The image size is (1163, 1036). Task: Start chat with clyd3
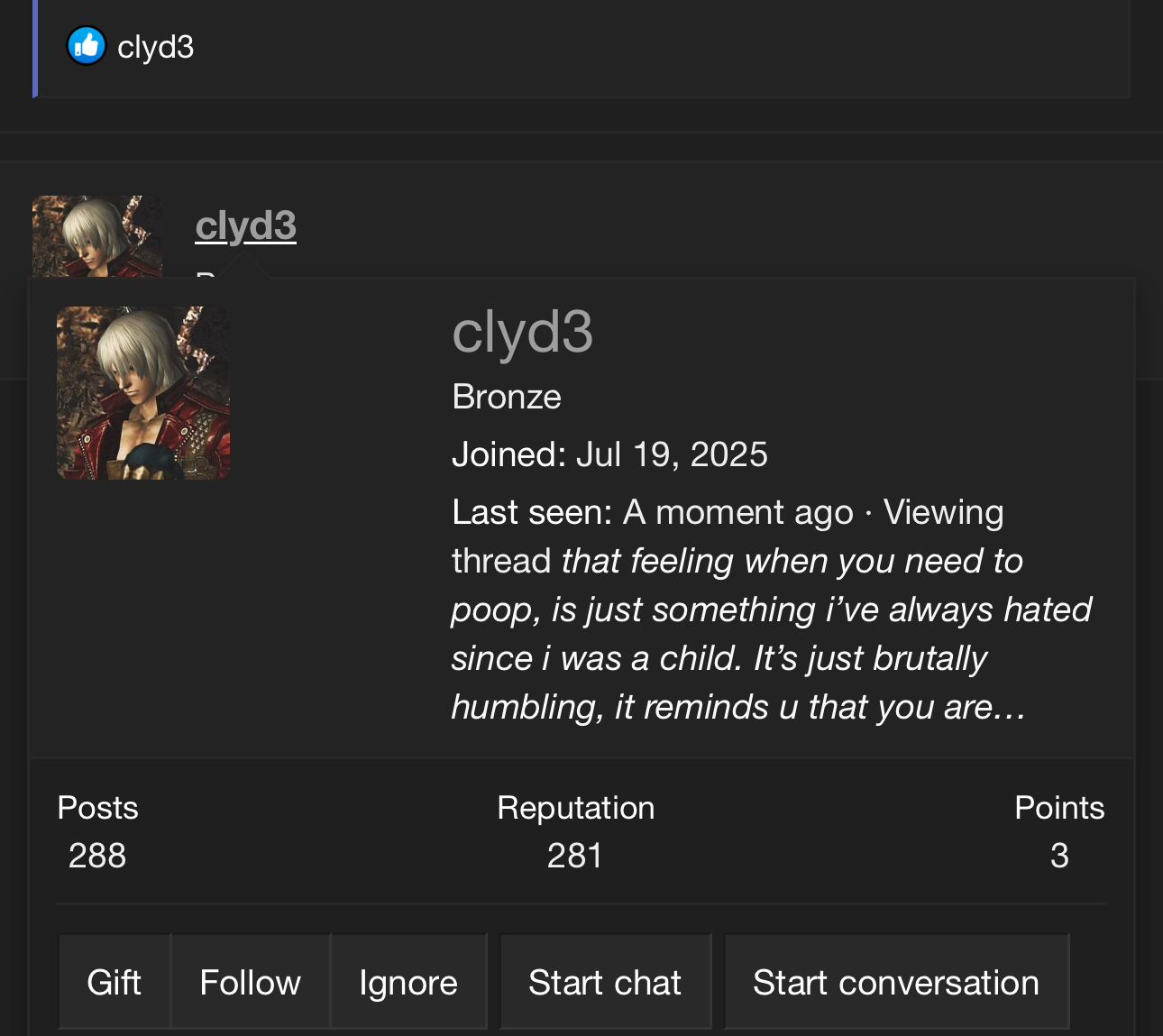605,982
